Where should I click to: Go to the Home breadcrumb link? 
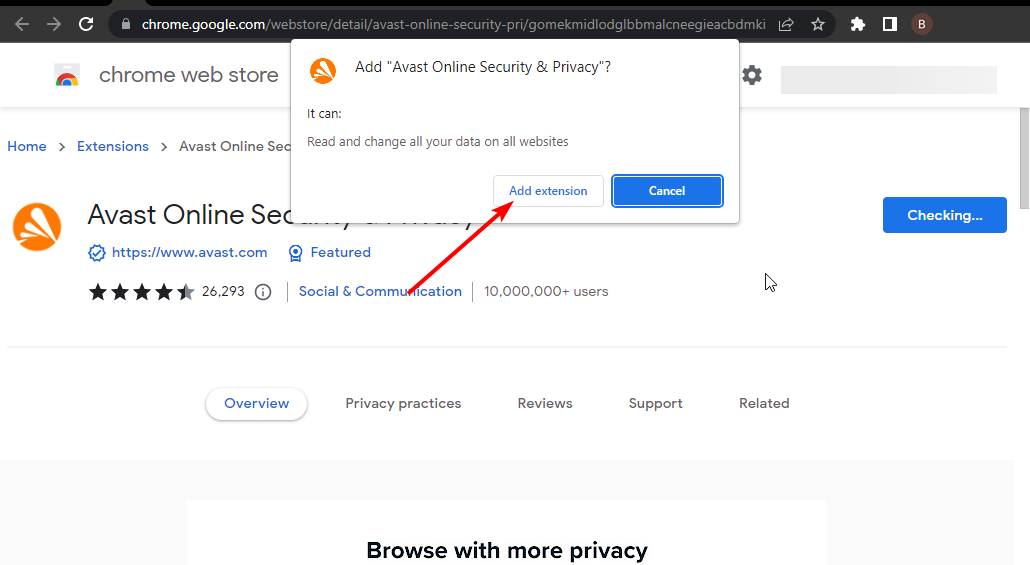(27, 146)
